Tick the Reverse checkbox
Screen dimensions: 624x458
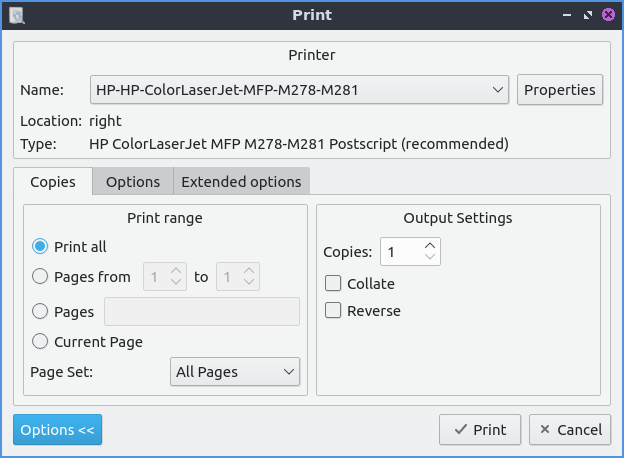tap(334, 311)
